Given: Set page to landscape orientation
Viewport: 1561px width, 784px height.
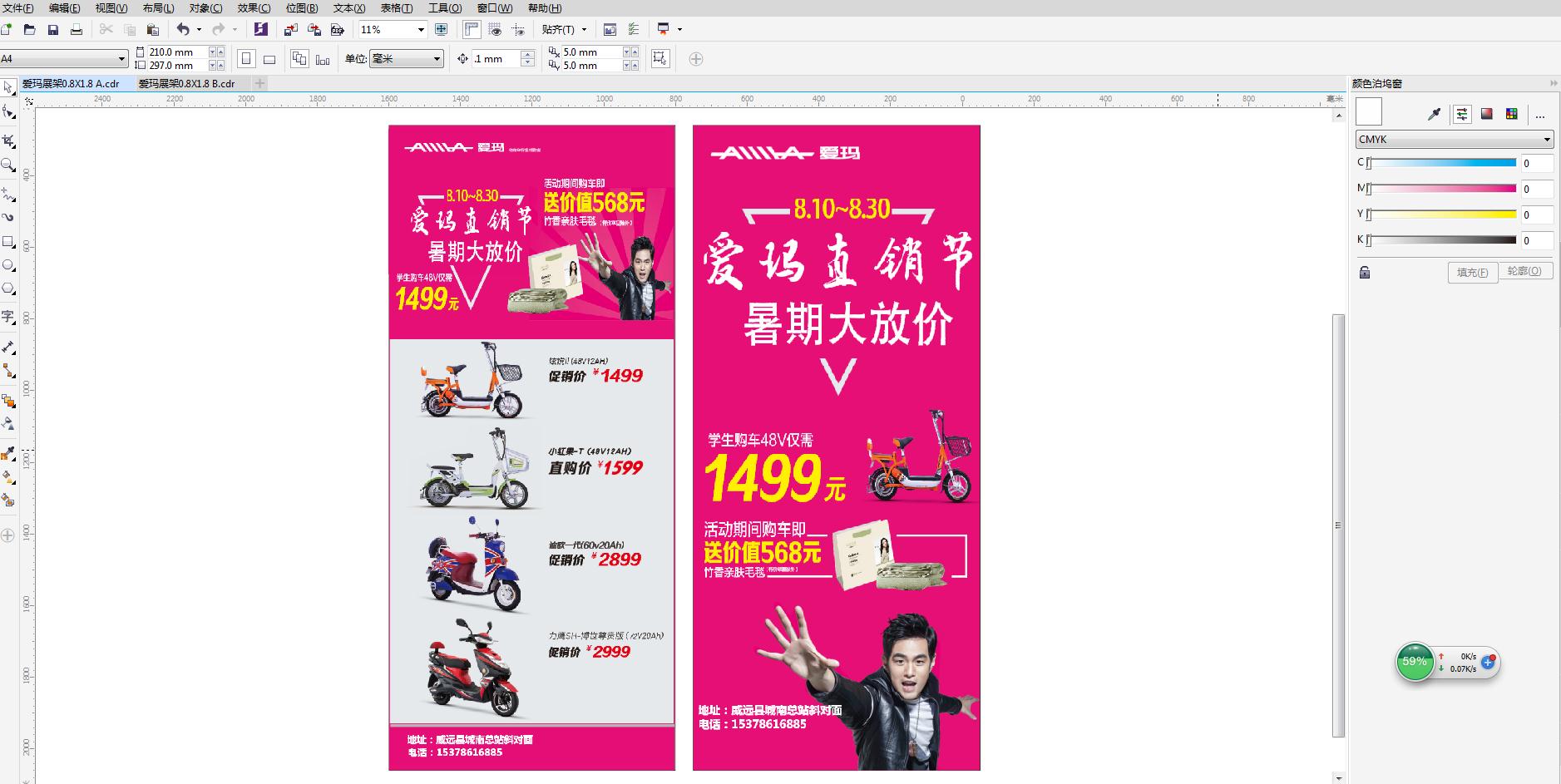Looking at the screenshot, I should 269,59.
